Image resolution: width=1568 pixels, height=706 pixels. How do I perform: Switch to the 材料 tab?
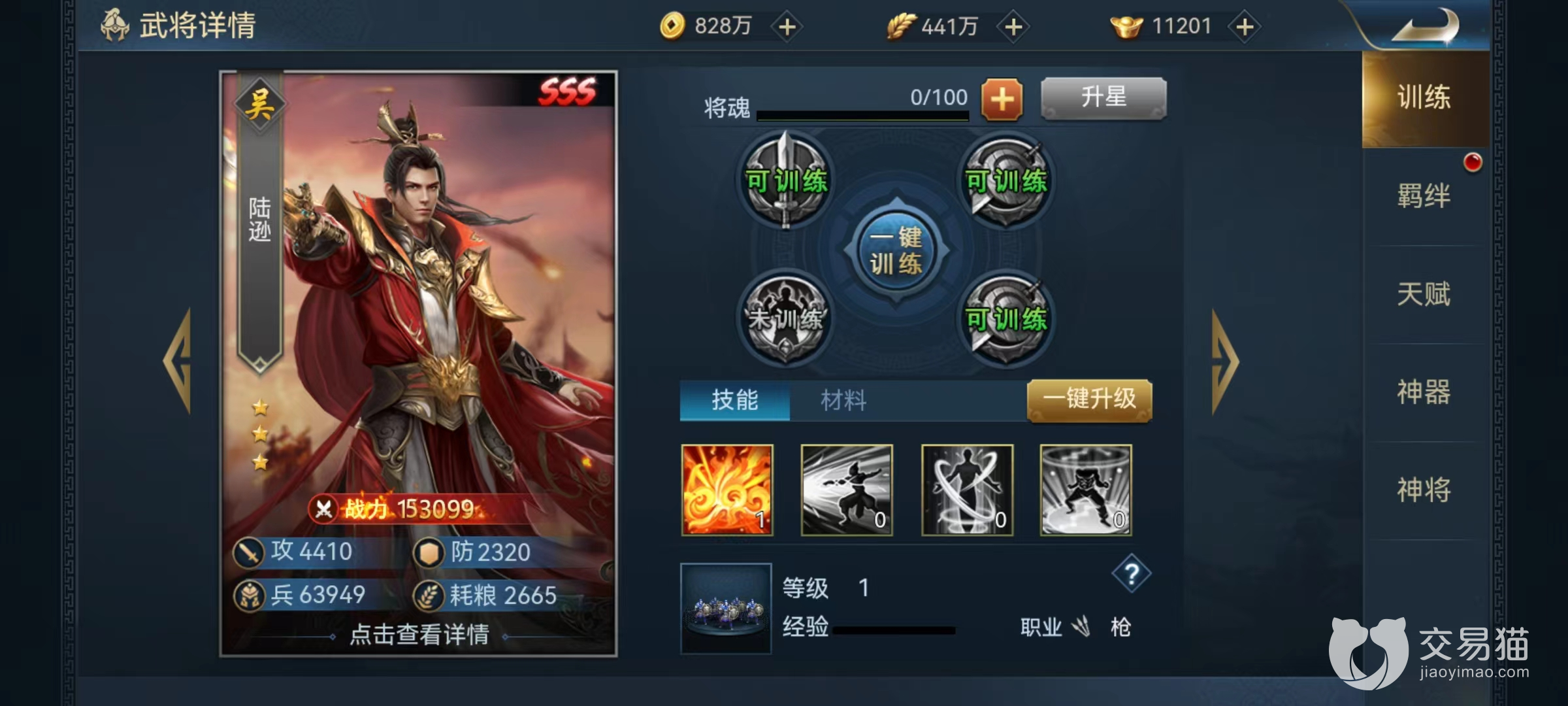(843, 400)
